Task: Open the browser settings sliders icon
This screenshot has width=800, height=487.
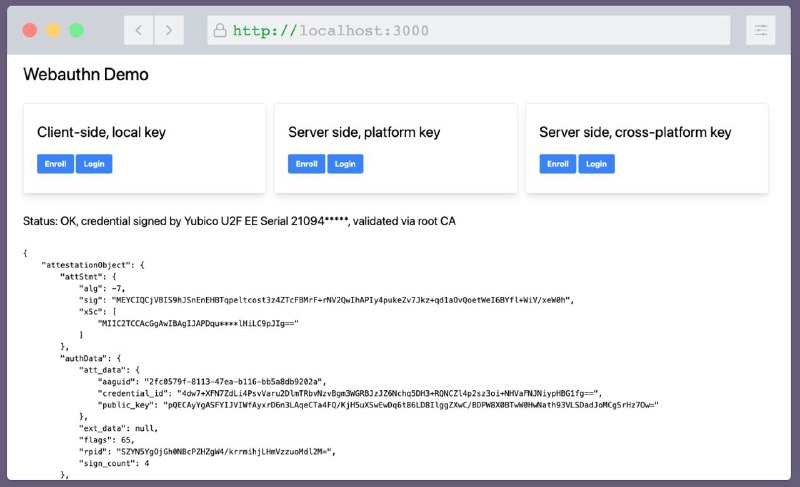Action: coord(761,31)
